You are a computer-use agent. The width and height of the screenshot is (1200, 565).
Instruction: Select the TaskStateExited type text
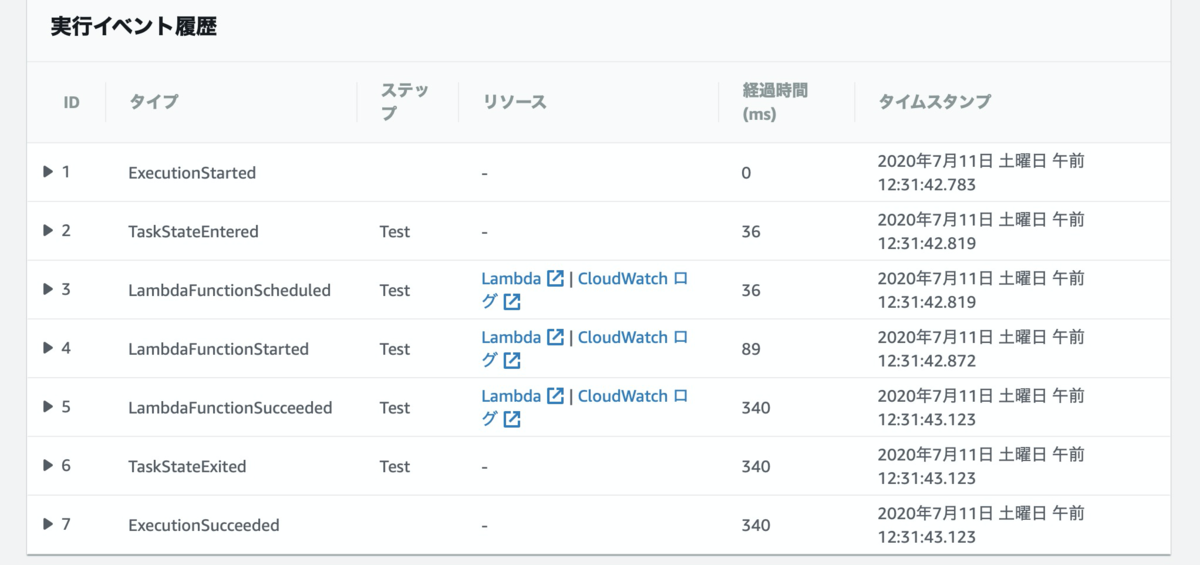pos(187,467)
